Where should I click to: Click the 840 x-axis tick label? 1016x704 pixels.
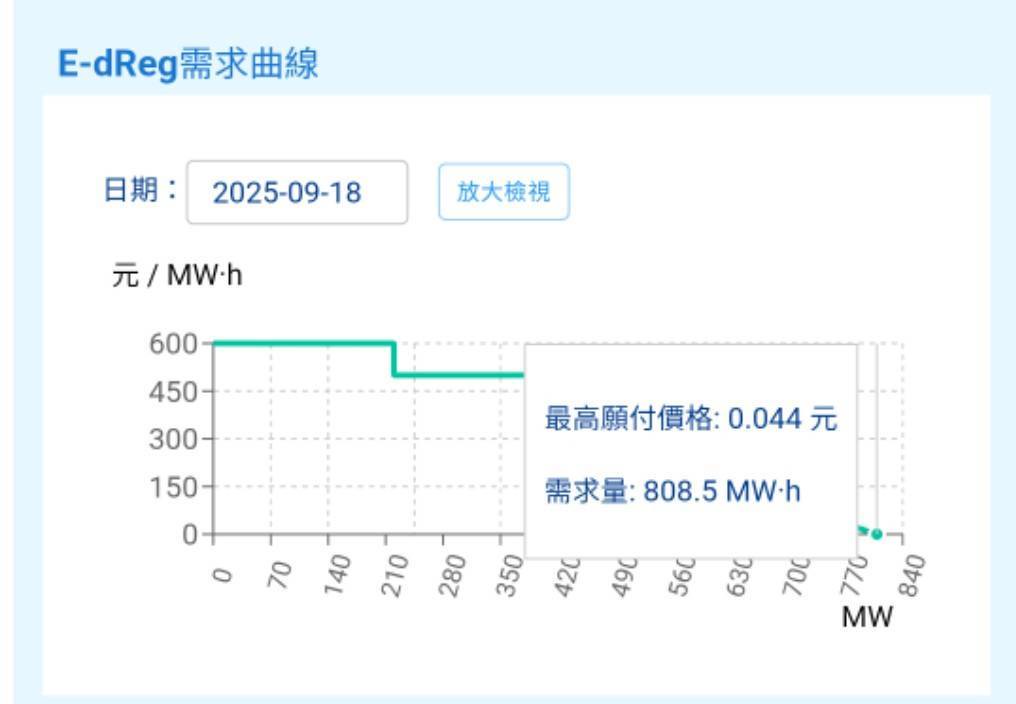point(913,574)
